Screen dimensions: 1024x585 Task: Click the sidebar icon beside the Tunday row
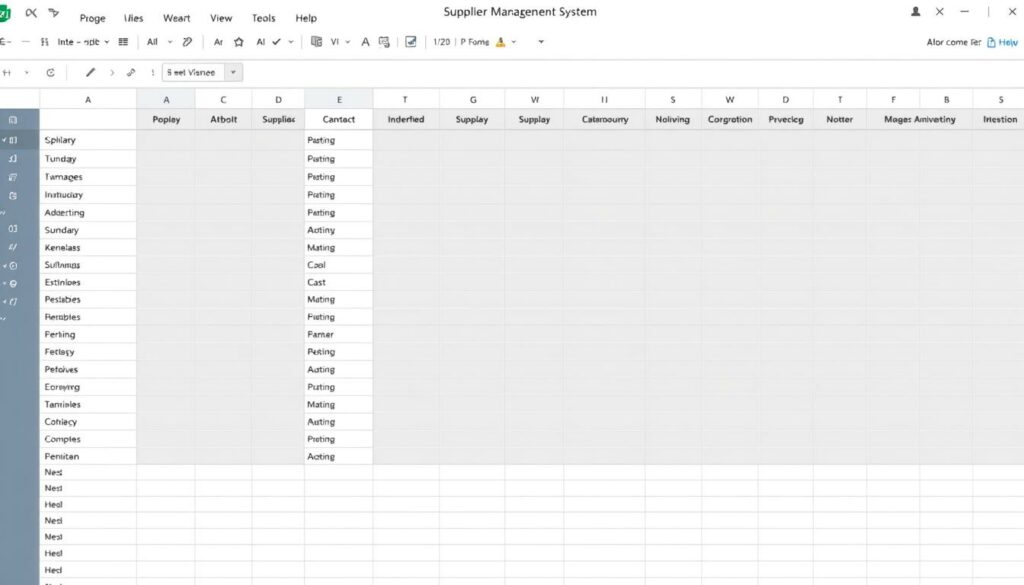coord(12,159)
